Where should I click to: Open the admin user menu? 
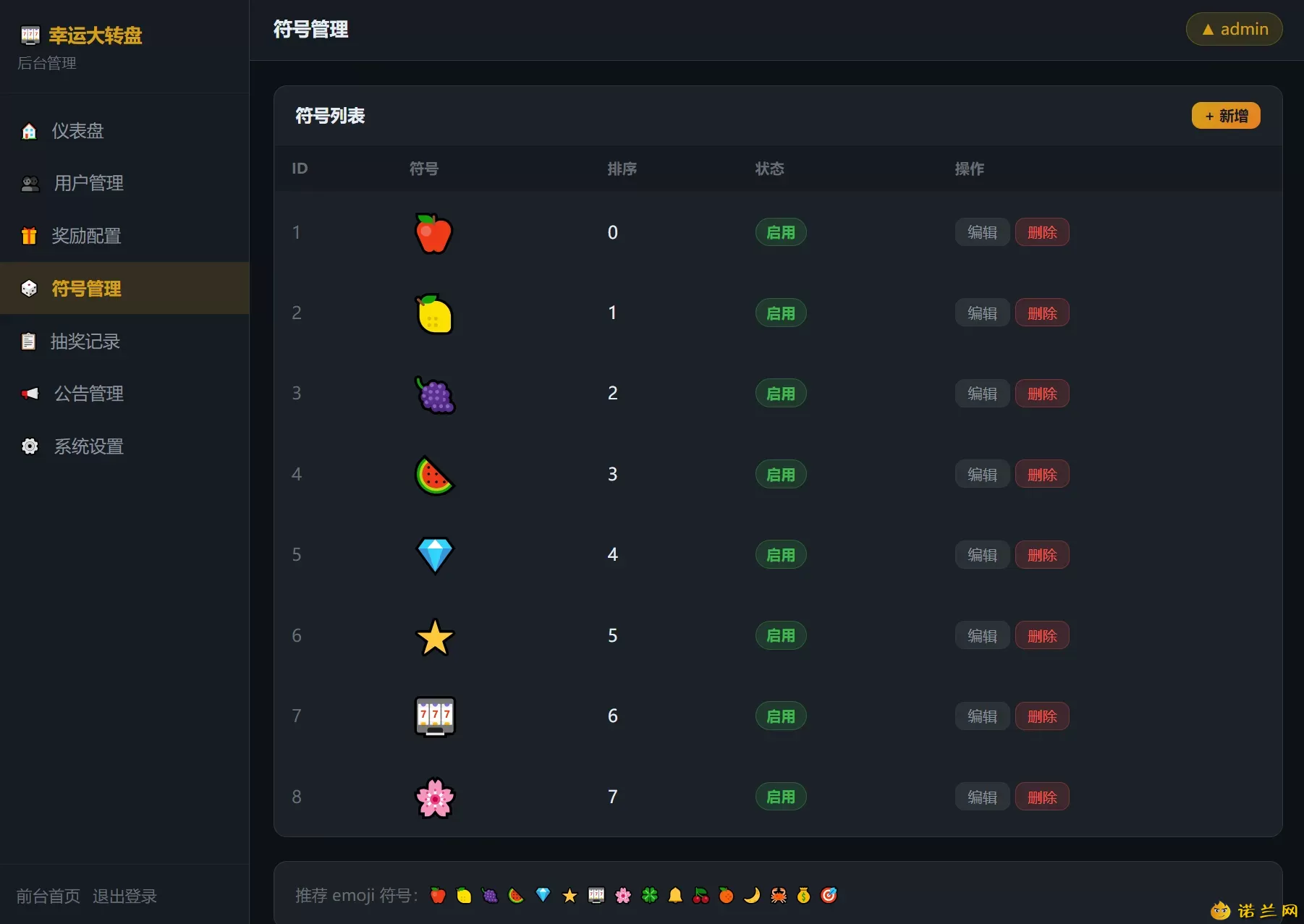[x=1235, y=29]
